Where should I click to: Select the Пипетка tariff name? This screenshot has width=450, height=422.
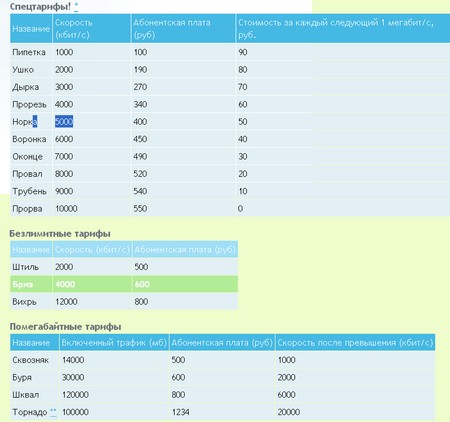click(x=29, y=52)
